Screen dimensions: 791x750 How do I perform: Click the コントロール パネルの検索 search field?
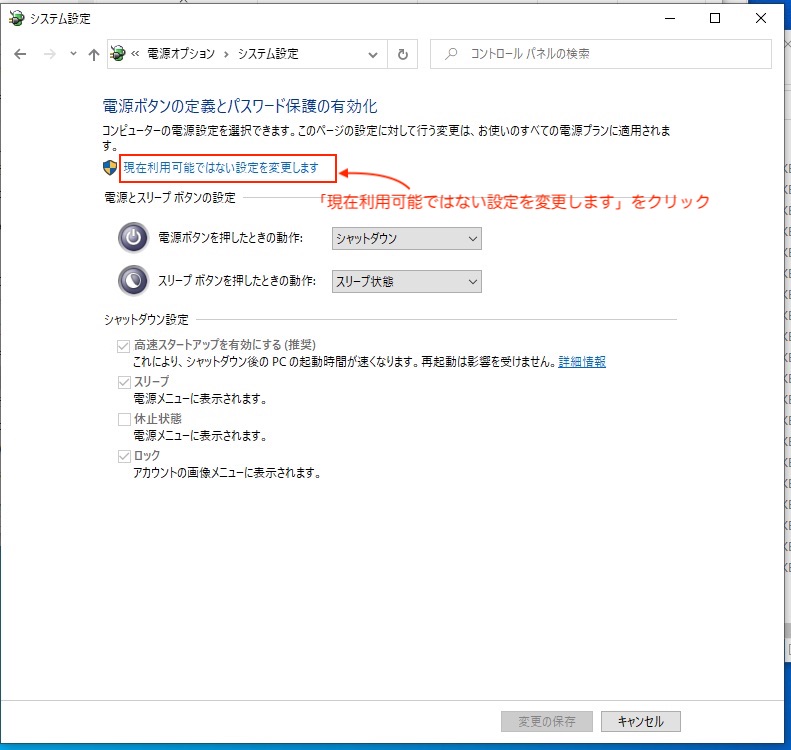click(x=600, y=54)
